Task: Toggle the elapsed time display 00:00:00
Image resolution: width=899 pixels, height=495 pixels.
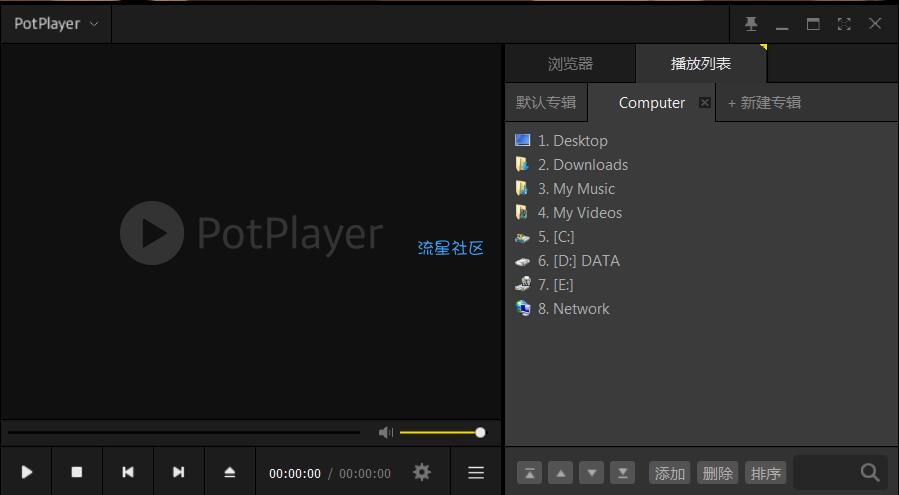Action: point(295,473)
